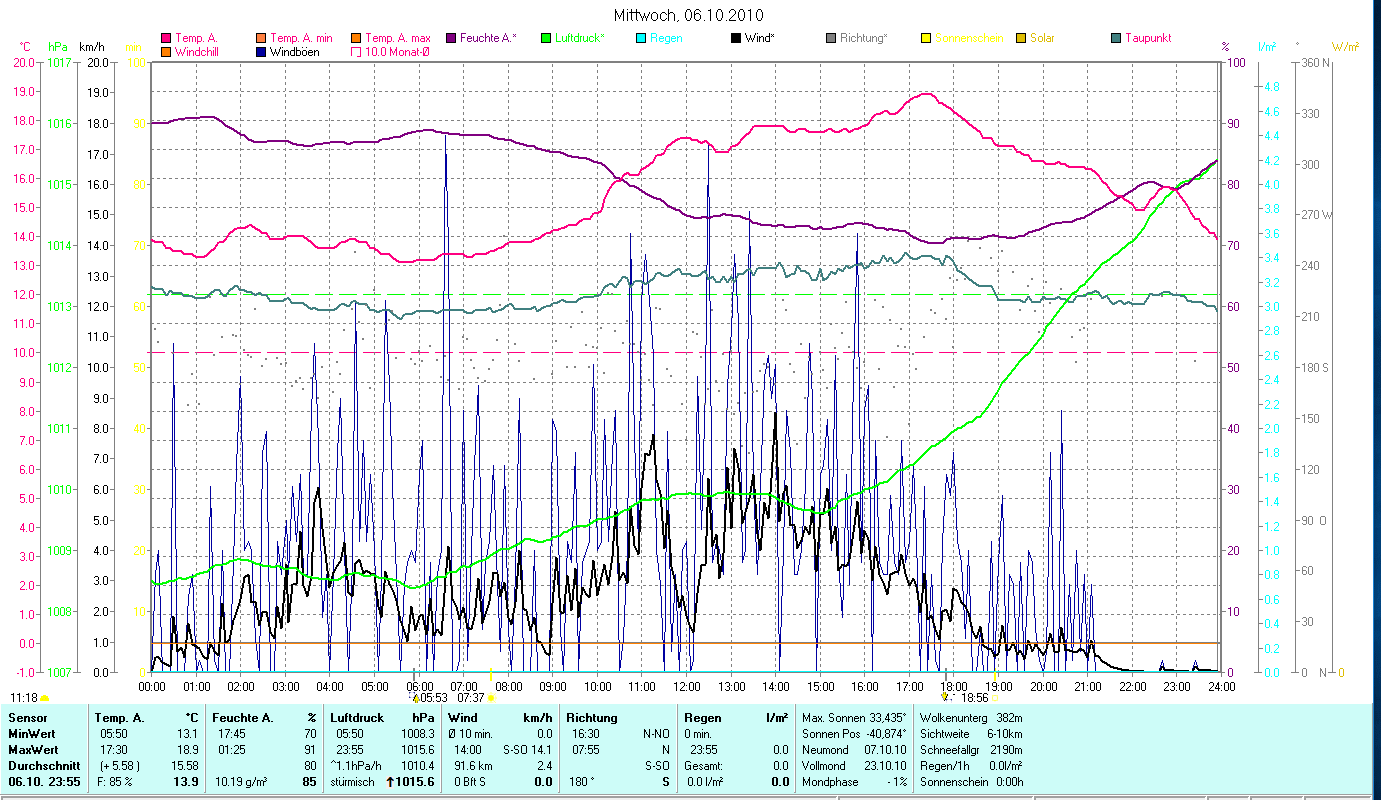Click the Wind* black legend square

(x=736, y=38)
